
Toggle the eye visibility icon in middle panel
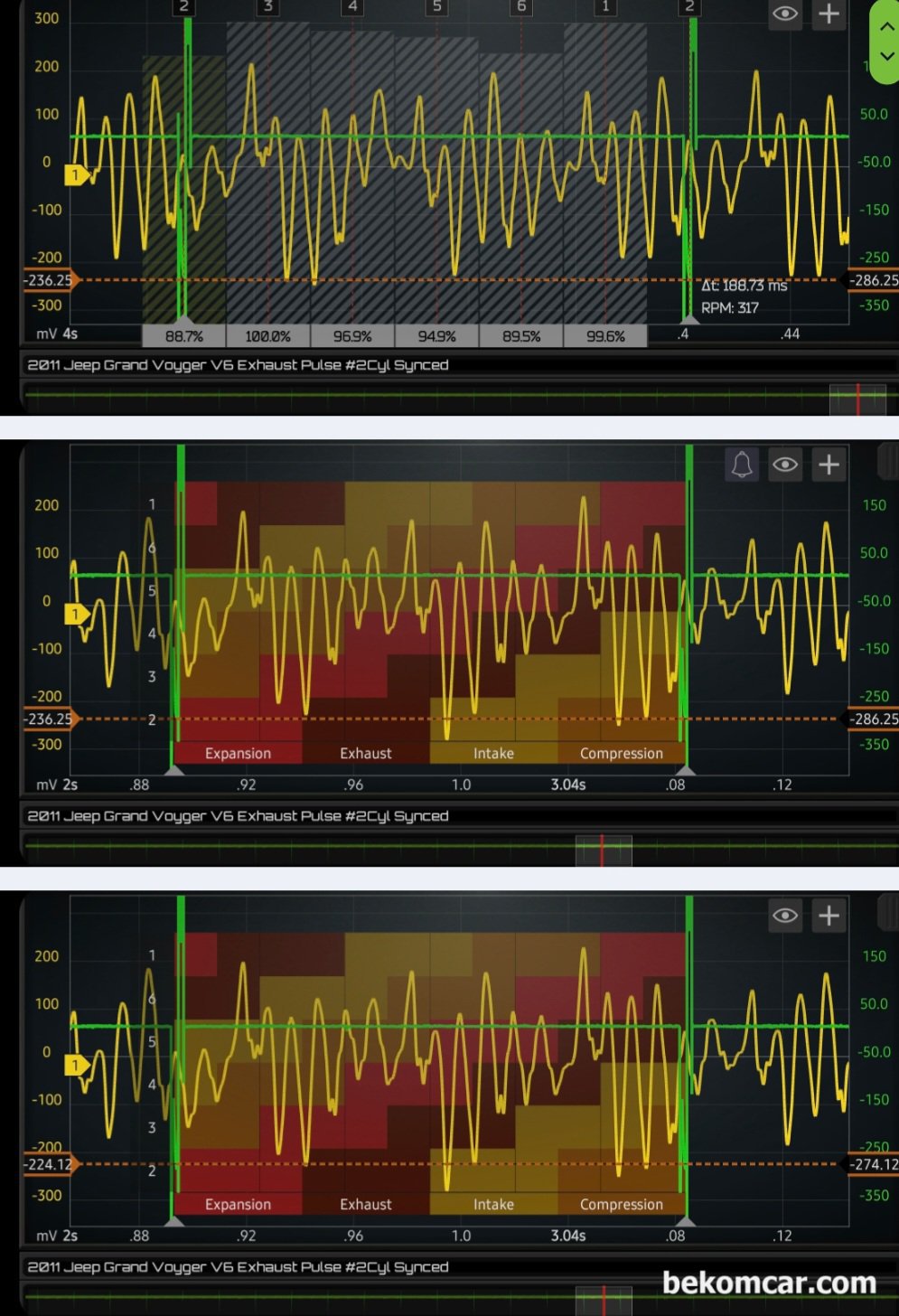[x=785, y=465]
